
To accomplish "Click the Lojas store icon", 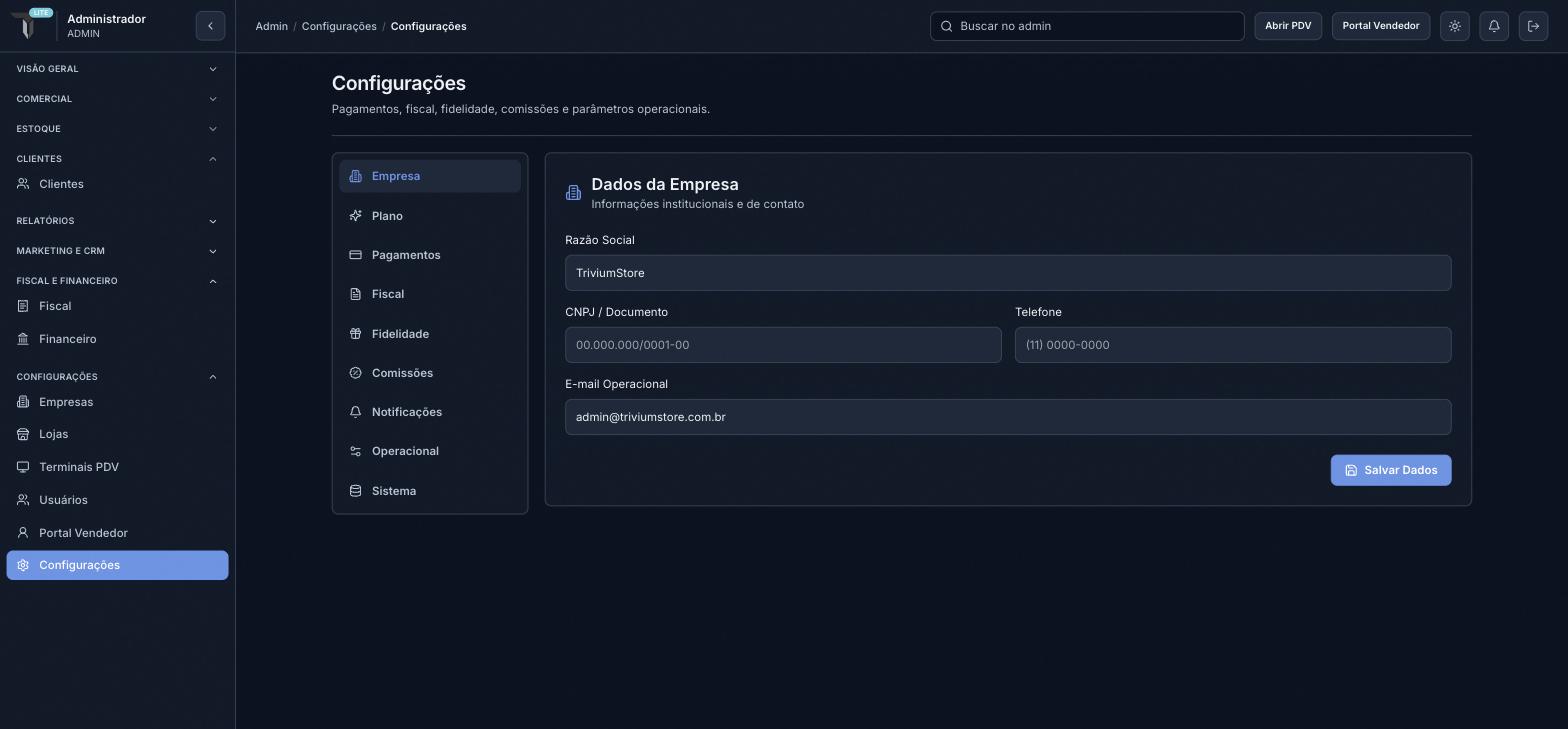I will click(23, 434).
